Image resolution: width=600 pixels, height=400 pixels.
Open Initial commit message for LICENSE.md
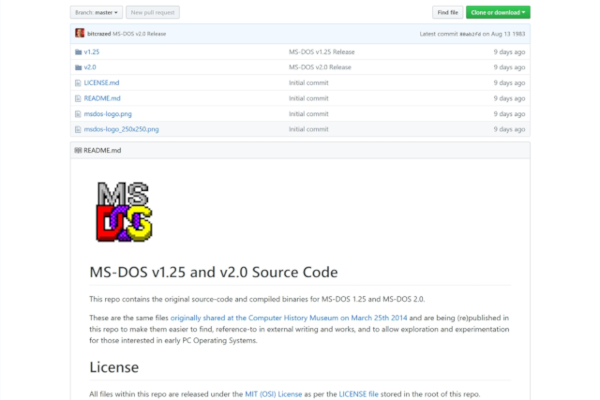308,83
